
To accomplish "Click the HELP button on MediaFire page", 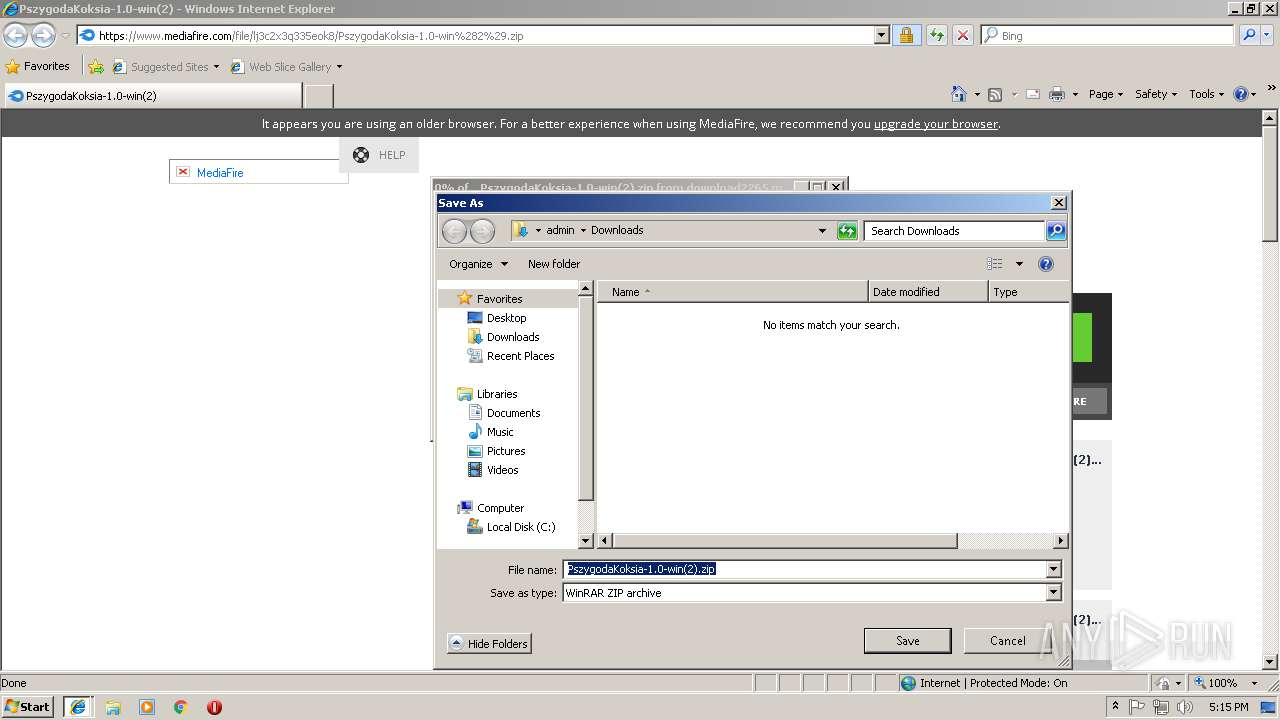I will (x=379, y=155).
